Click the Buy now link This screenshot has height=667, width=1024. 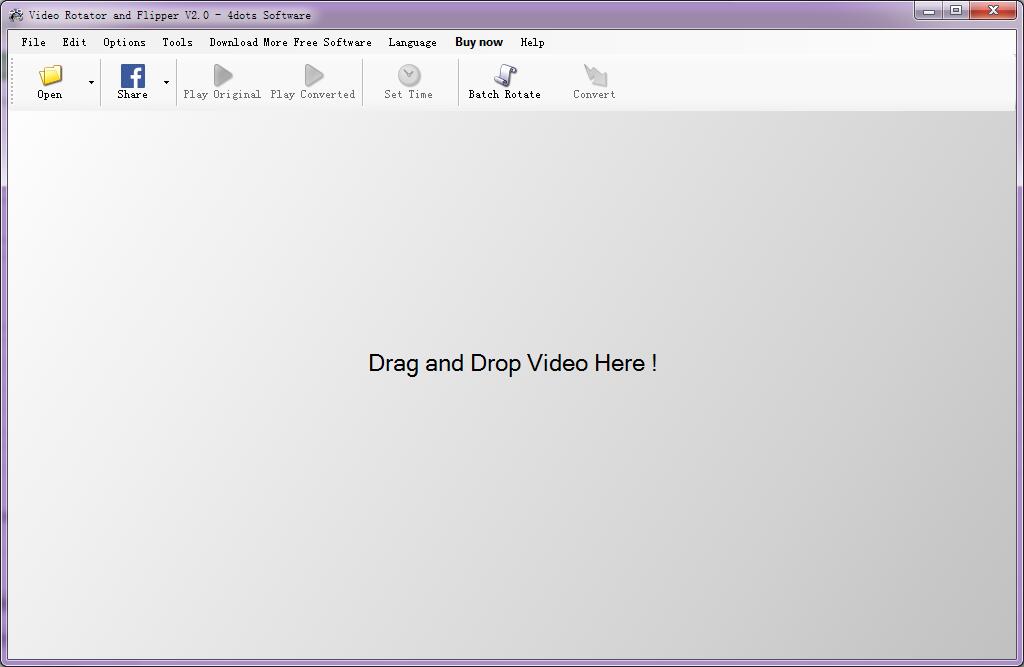479,42
